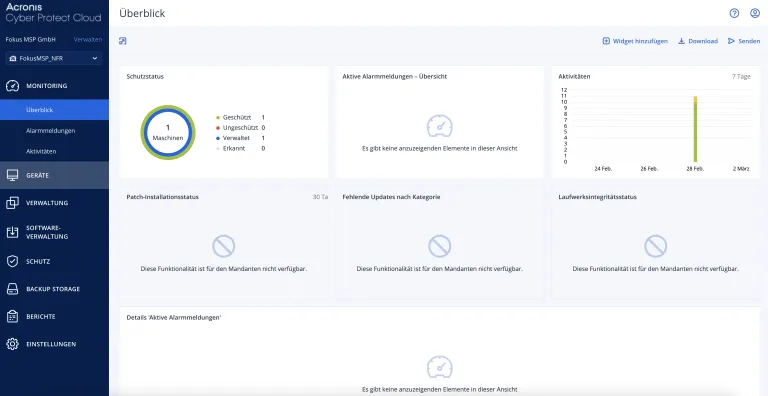Click the '7 Tage' label in Aktivitäten
This screenshot has width=768, height=396.
(741, 76)
